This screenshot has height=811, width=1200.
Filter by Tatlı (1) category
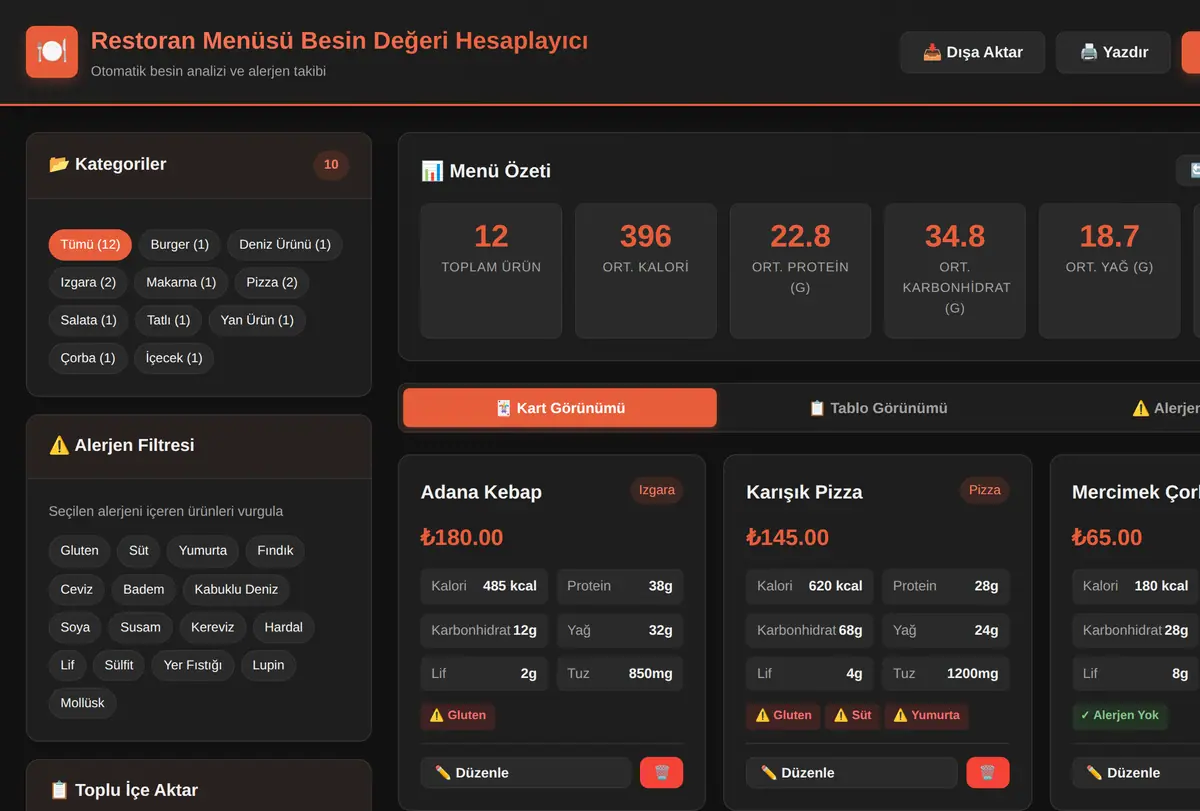click(169, 320)
